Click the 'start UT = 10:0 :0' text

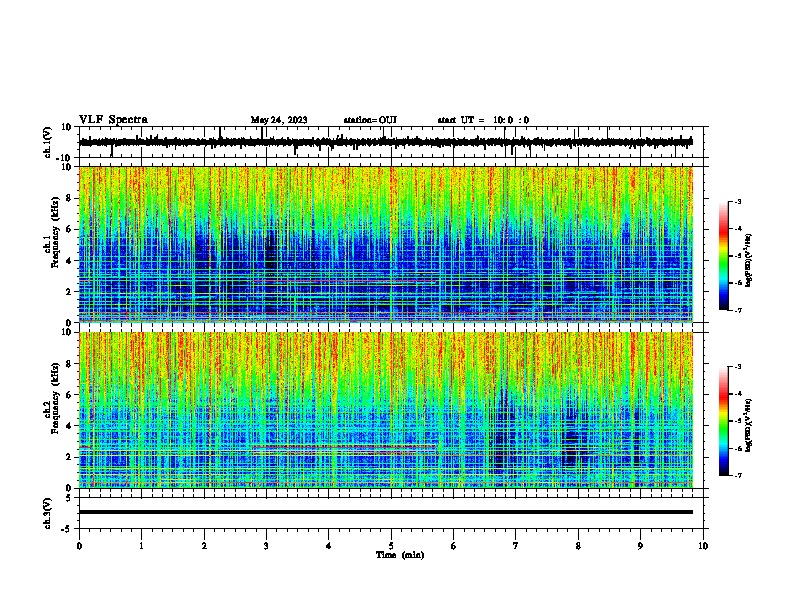[x=483, y=120]
